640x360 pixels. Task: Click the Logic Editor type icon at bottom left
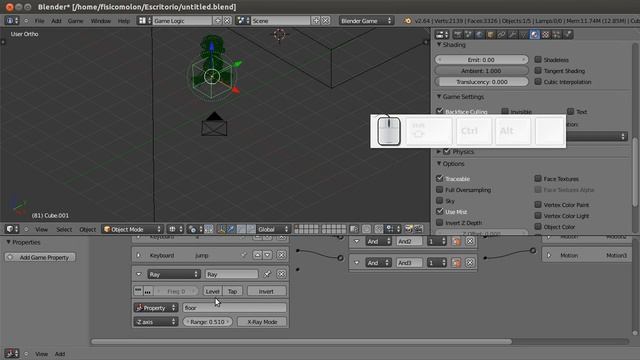pyautogui.click(x=12, y=353)
